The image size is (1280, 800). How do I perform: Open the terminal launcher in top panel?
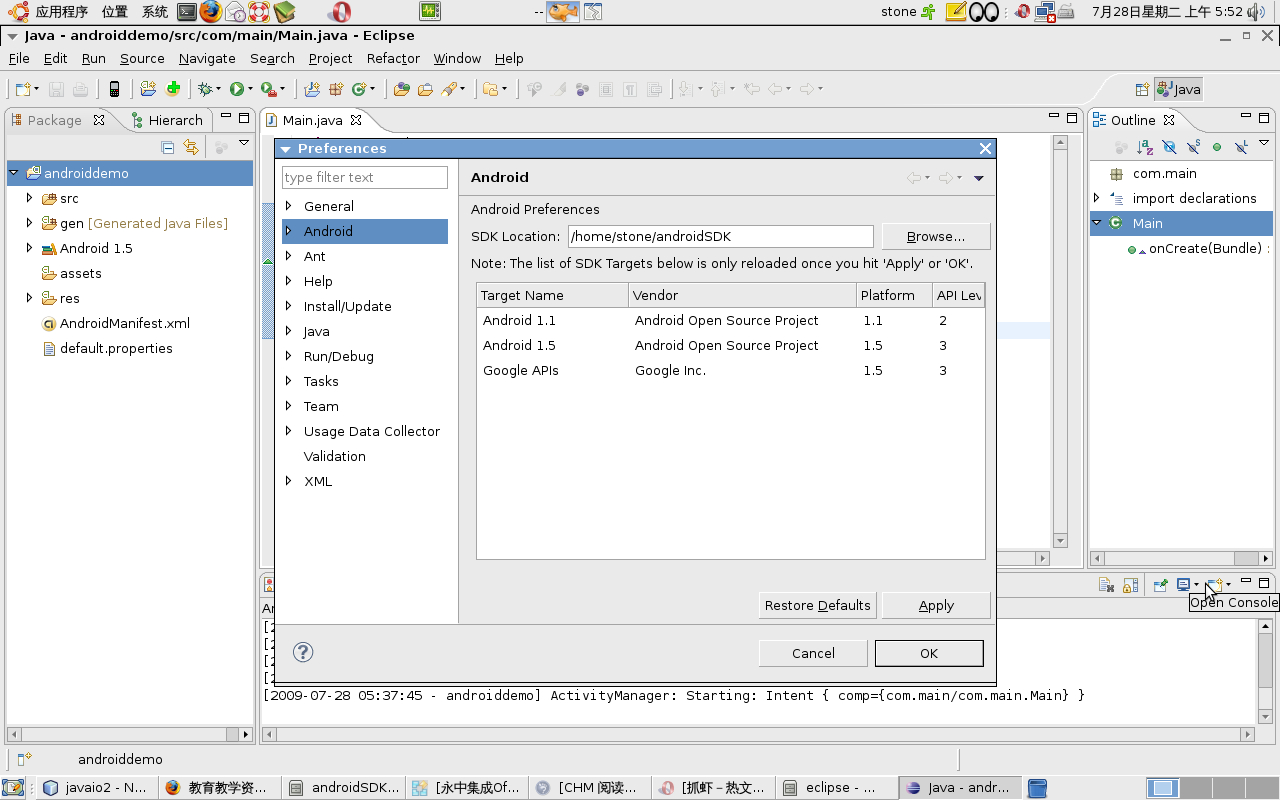[186, 12]
